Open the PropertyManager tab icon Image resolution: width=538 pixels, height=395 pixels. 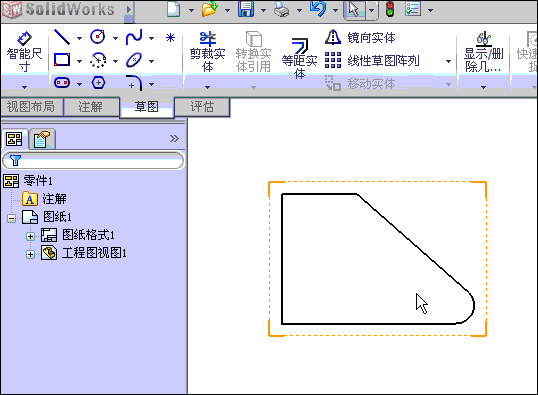click(x=42, y=139)
